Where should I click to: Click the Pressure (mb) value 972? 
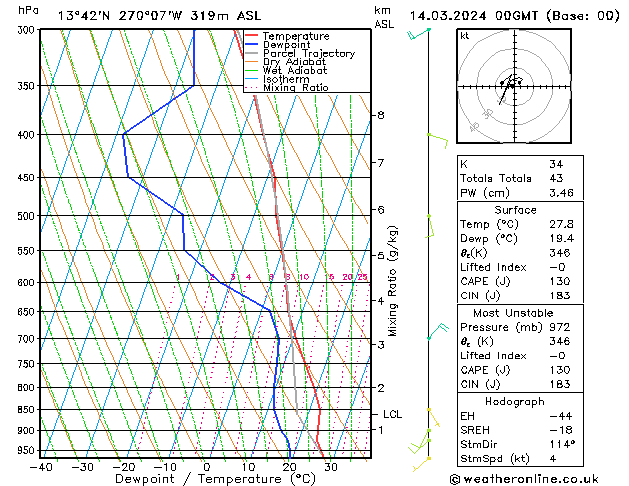tap(560, 327)
